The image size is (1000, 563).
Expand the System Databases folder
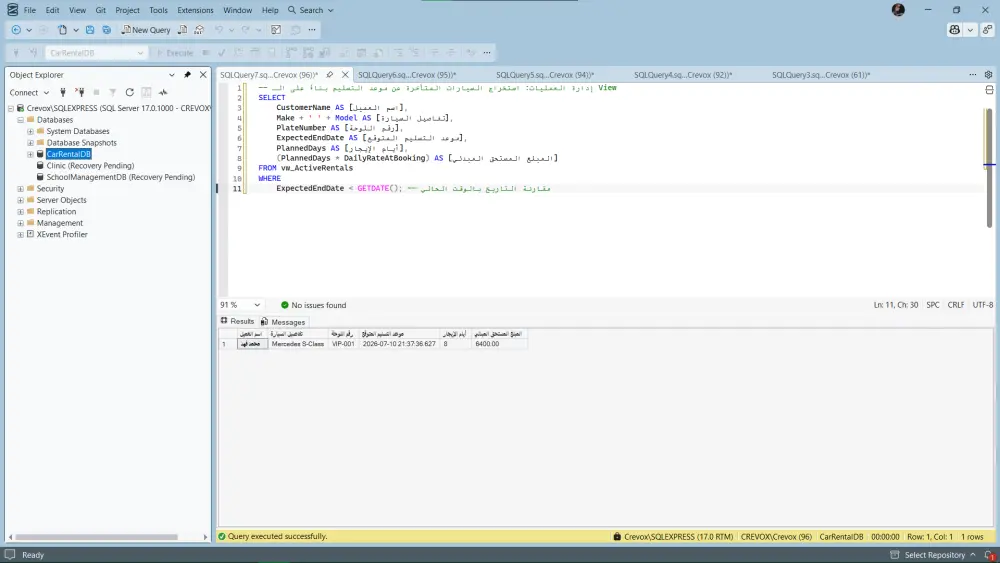[x=30, y=131]
